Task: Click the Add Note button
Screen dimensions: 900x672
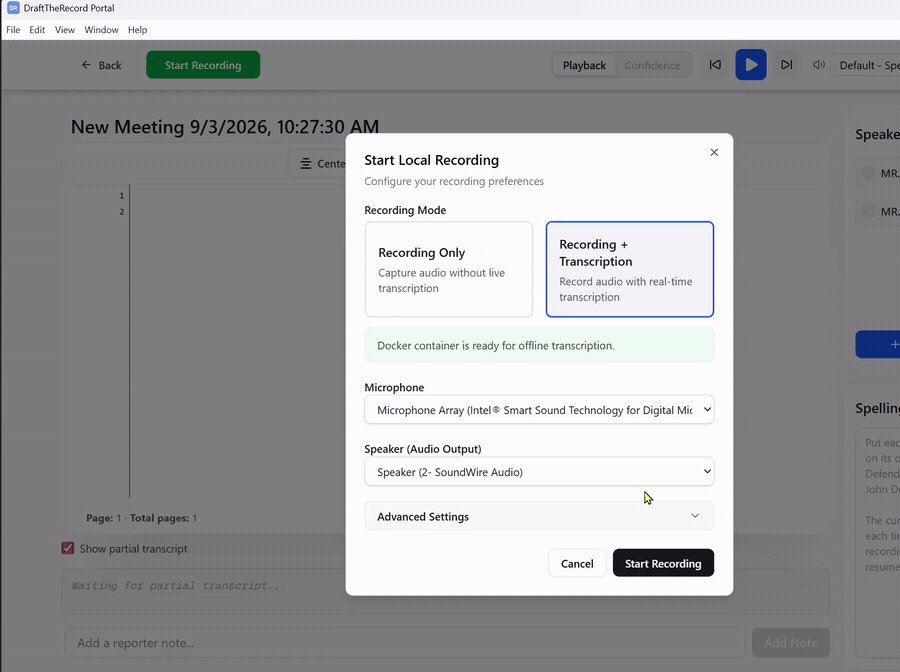Action: [x=790, y=643]
